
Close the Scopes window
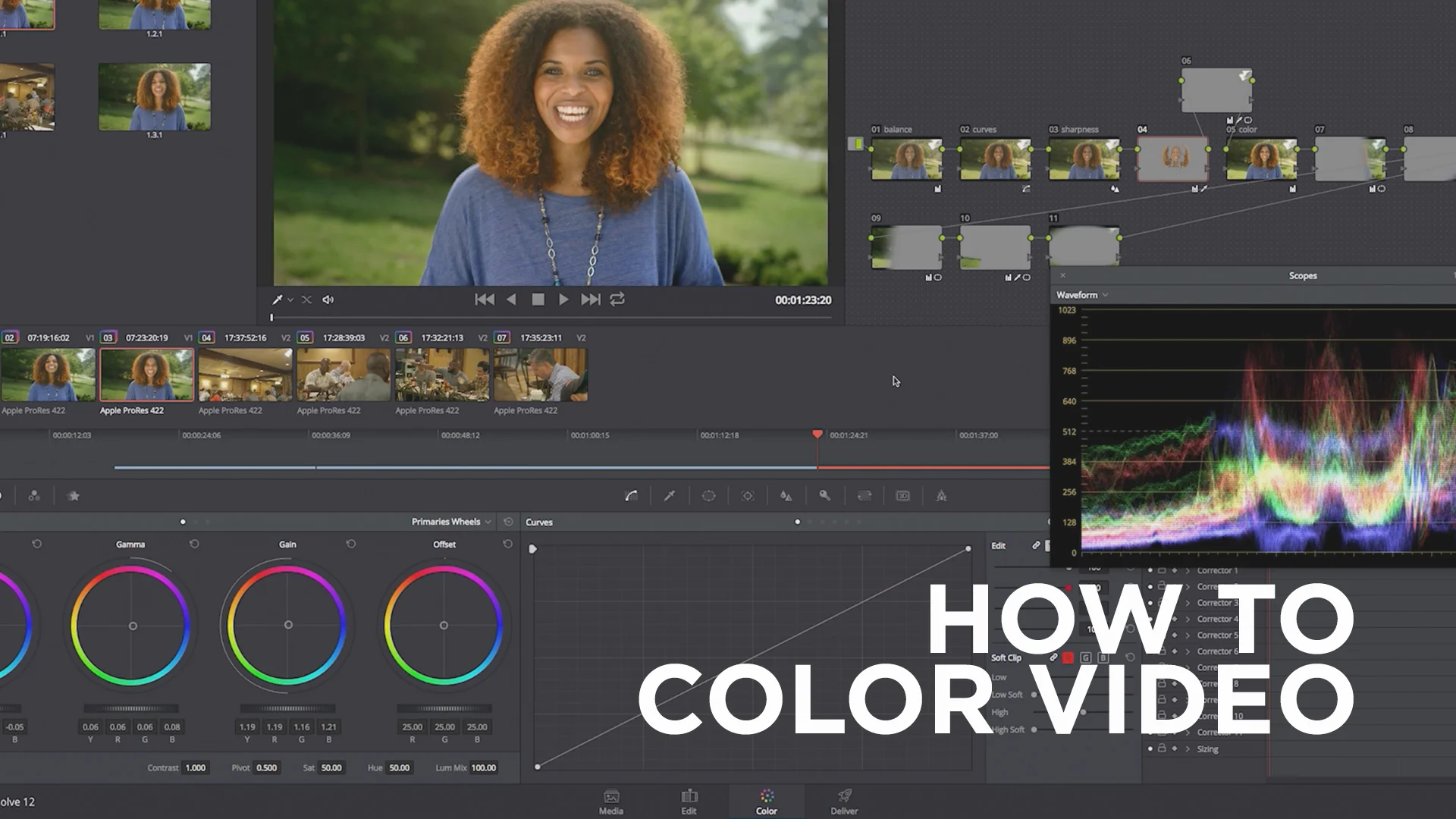pyautogui.click(x=1062, y=275)
